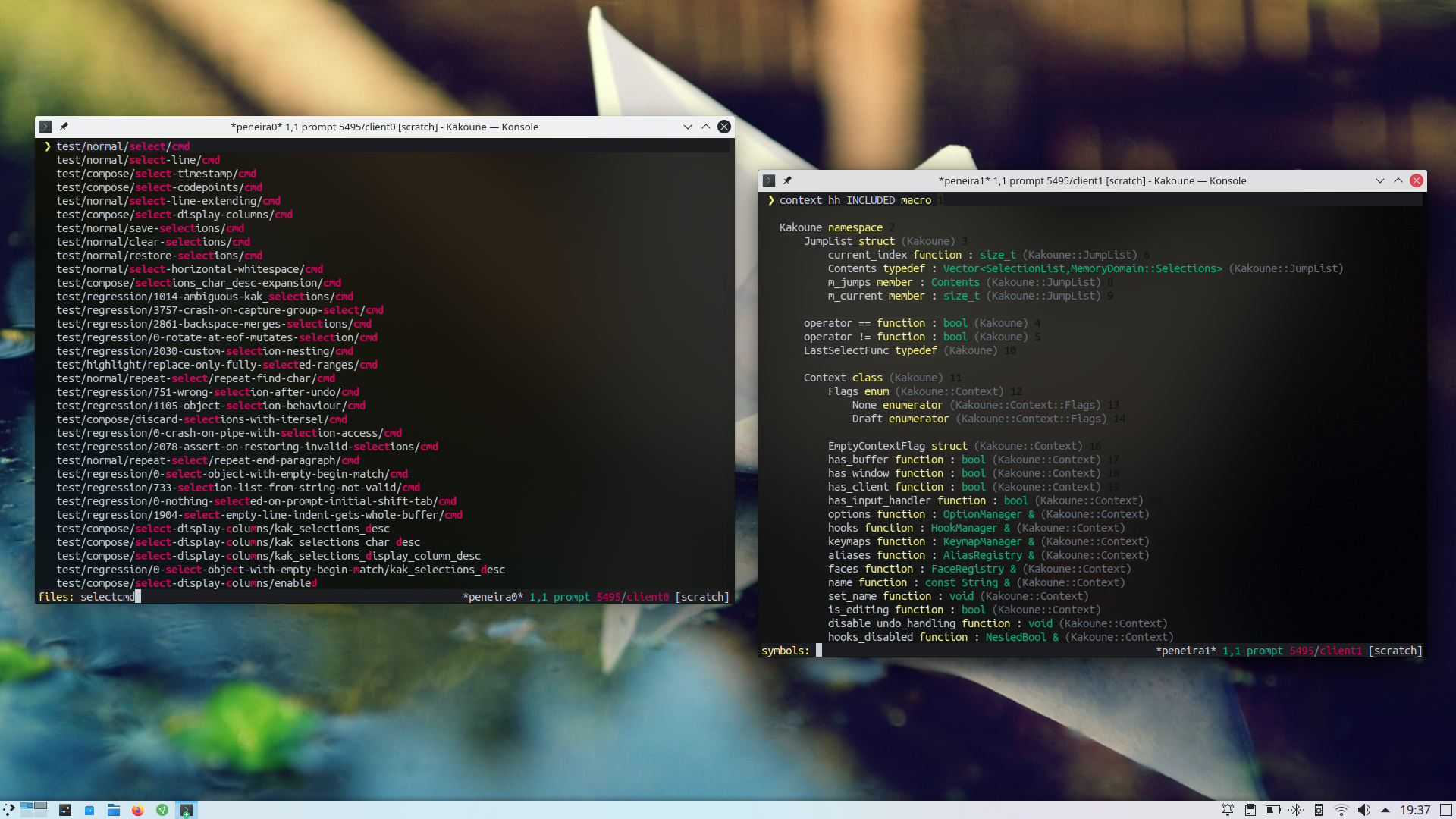Click Show Desktop button at panel end
The width and height of the screenshot is (1456, 819).
coord(1446,810)
